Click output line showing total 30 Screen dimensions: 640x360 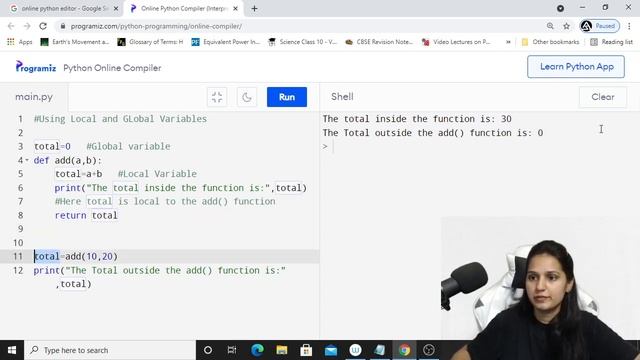pos(417,119)
